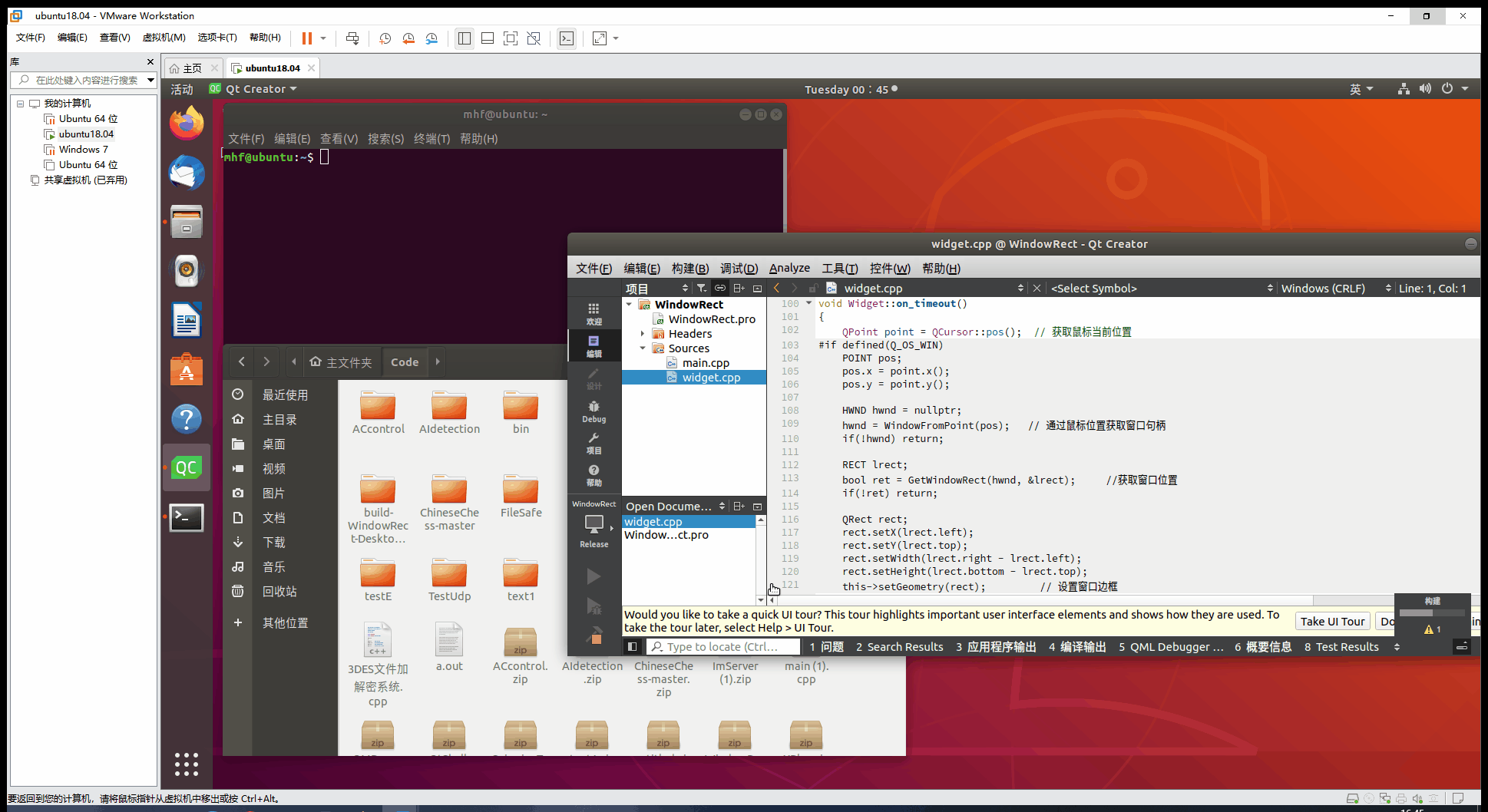Close the Open Documents pane

coord(757,506)
